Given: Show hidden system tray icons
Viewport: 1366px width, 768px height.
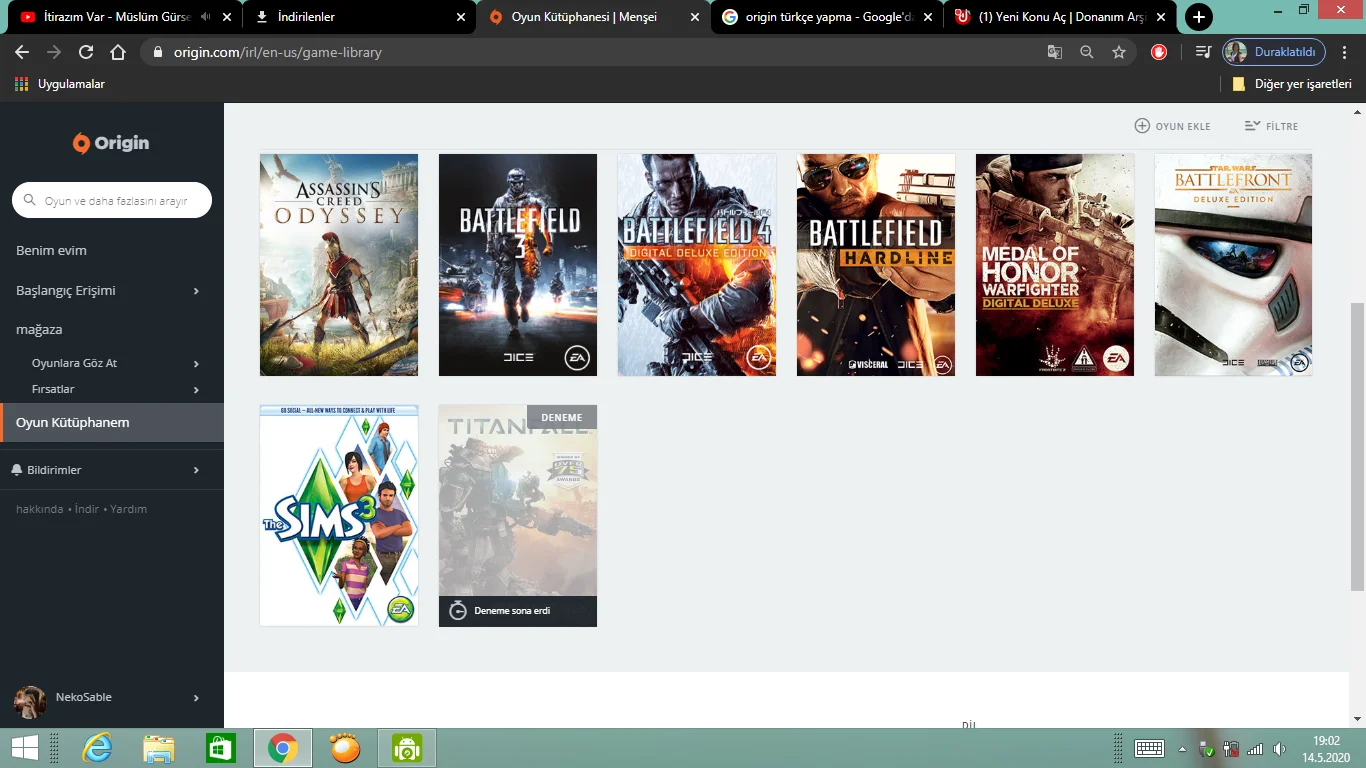Looking at the screenshot, I should coord(1182,749).
